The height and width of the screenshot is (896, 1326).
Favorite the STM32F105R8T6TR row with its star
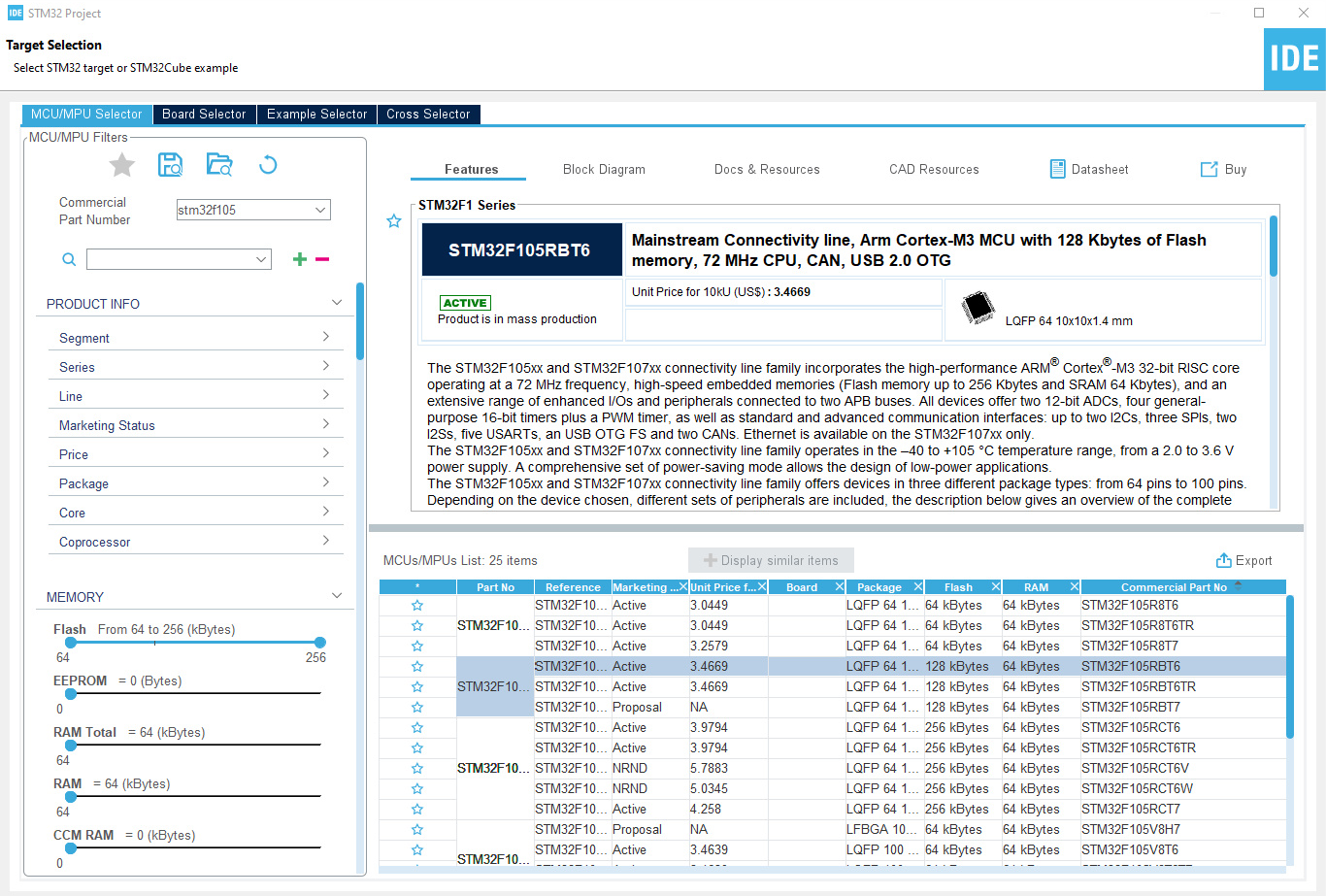(x=417, y=626)
